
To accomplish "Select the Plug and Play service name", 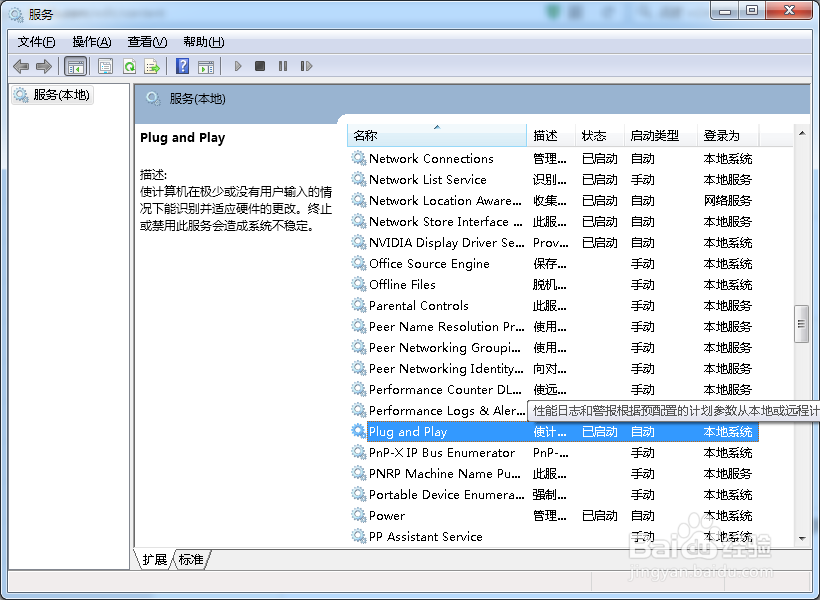I will tap(408, 432).
